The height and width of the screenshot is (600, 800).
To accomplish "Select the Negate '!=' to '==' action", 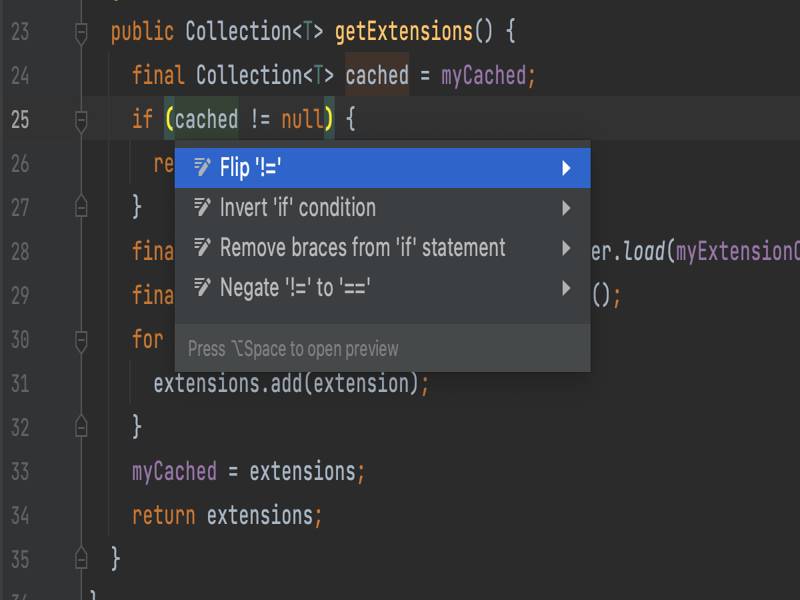I will [295, 288].
